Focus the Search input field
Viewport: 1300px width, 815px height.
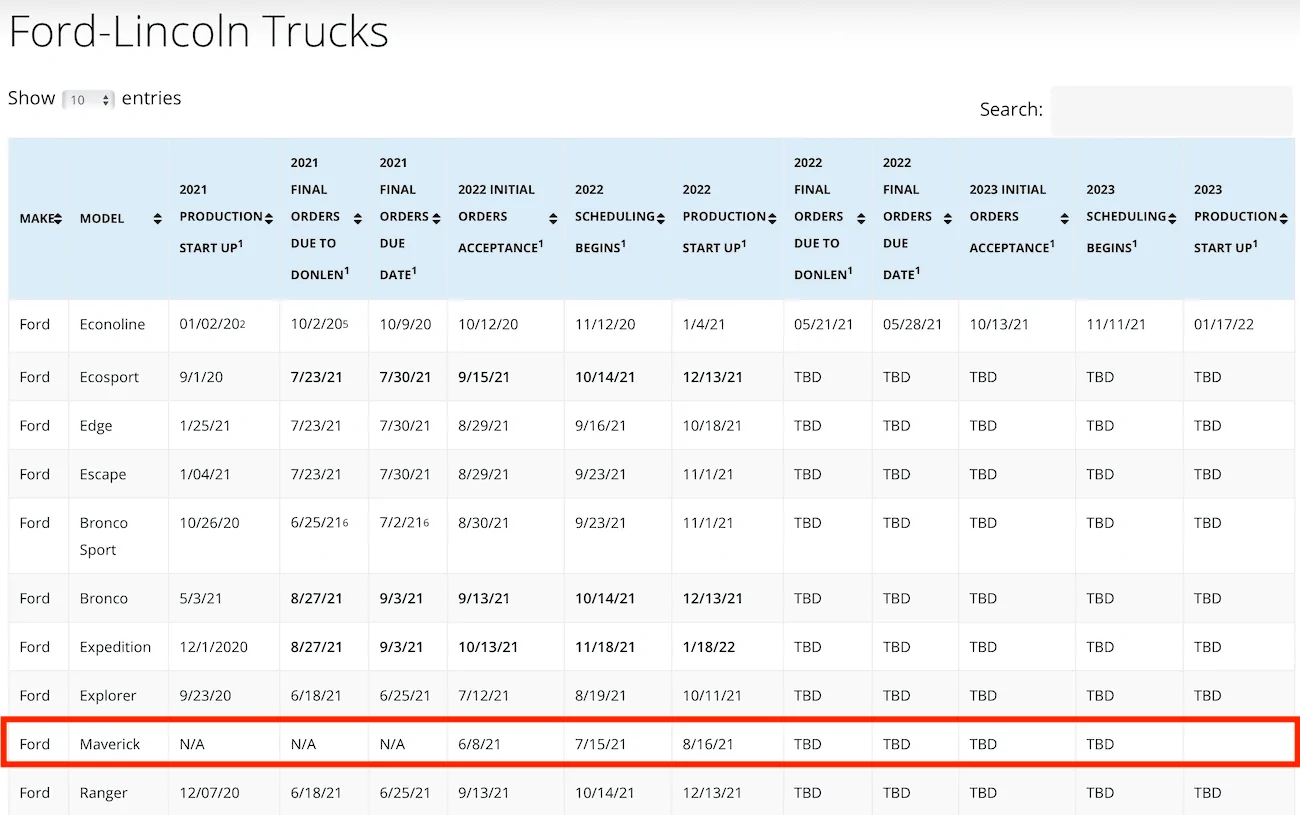coord(1171,110)
